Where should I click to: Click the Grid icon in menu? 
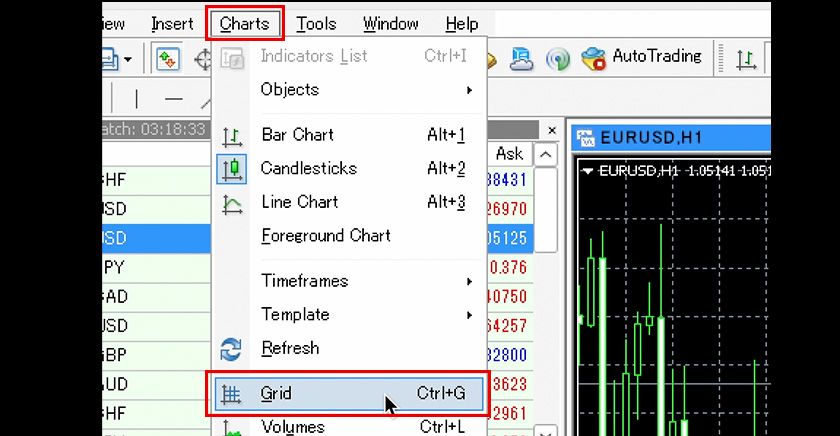coord(231,394)
